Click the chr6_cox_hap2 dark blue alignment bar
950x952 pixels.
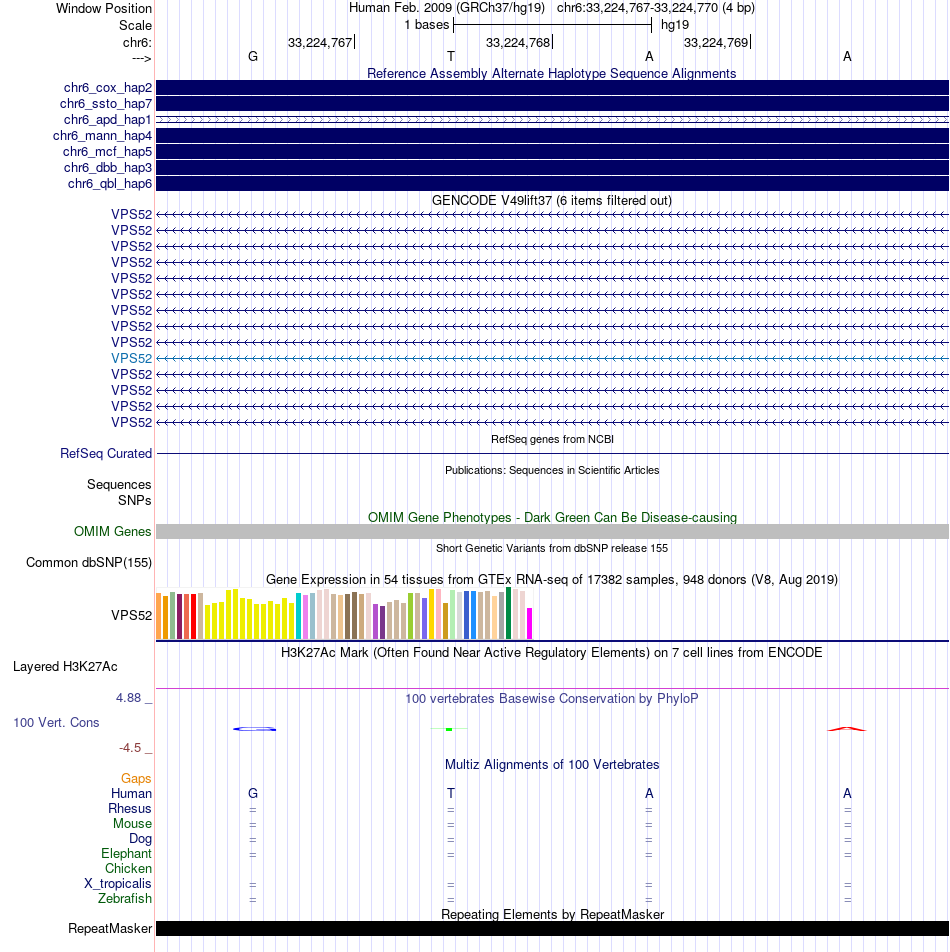pos(552,87)
